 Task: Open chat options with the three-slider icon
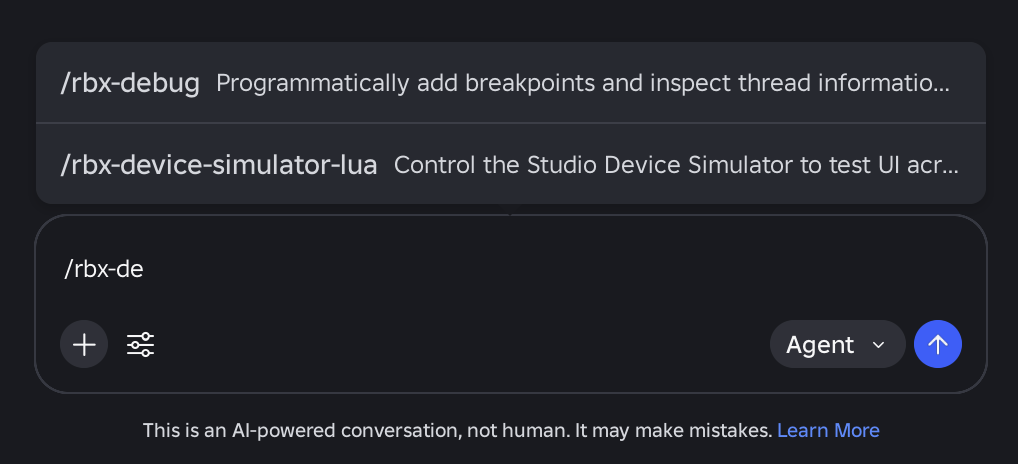(x=140, y=344)
